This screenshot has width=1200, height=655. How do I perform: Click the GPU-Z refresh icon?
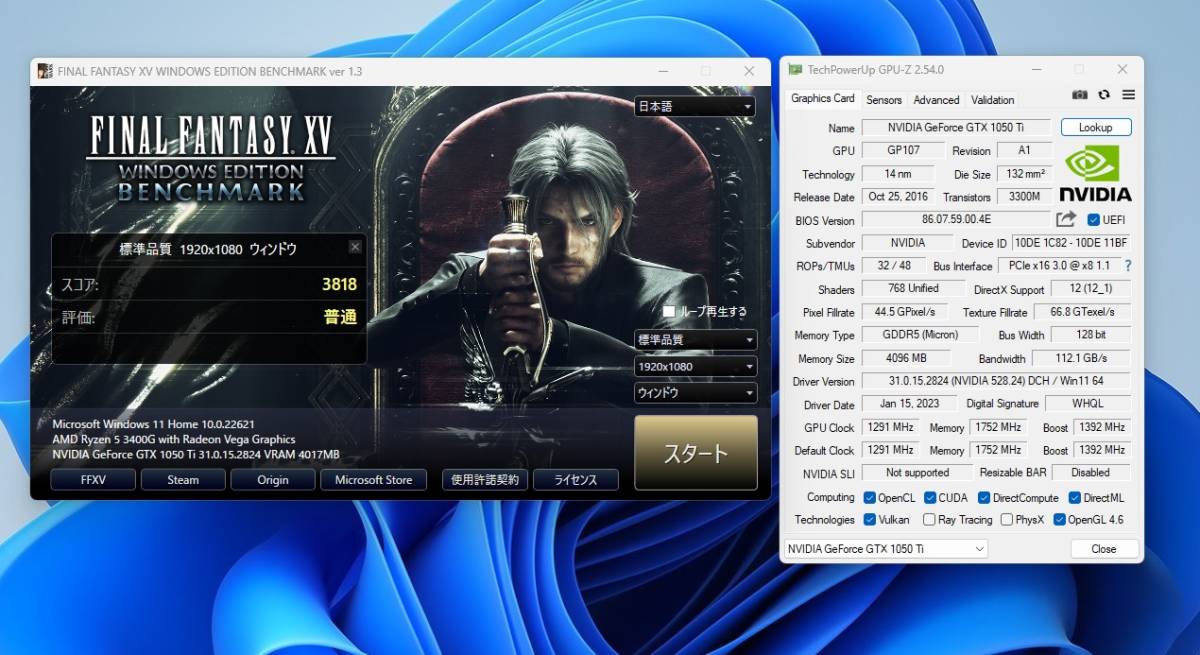(x=1104, y=95)
